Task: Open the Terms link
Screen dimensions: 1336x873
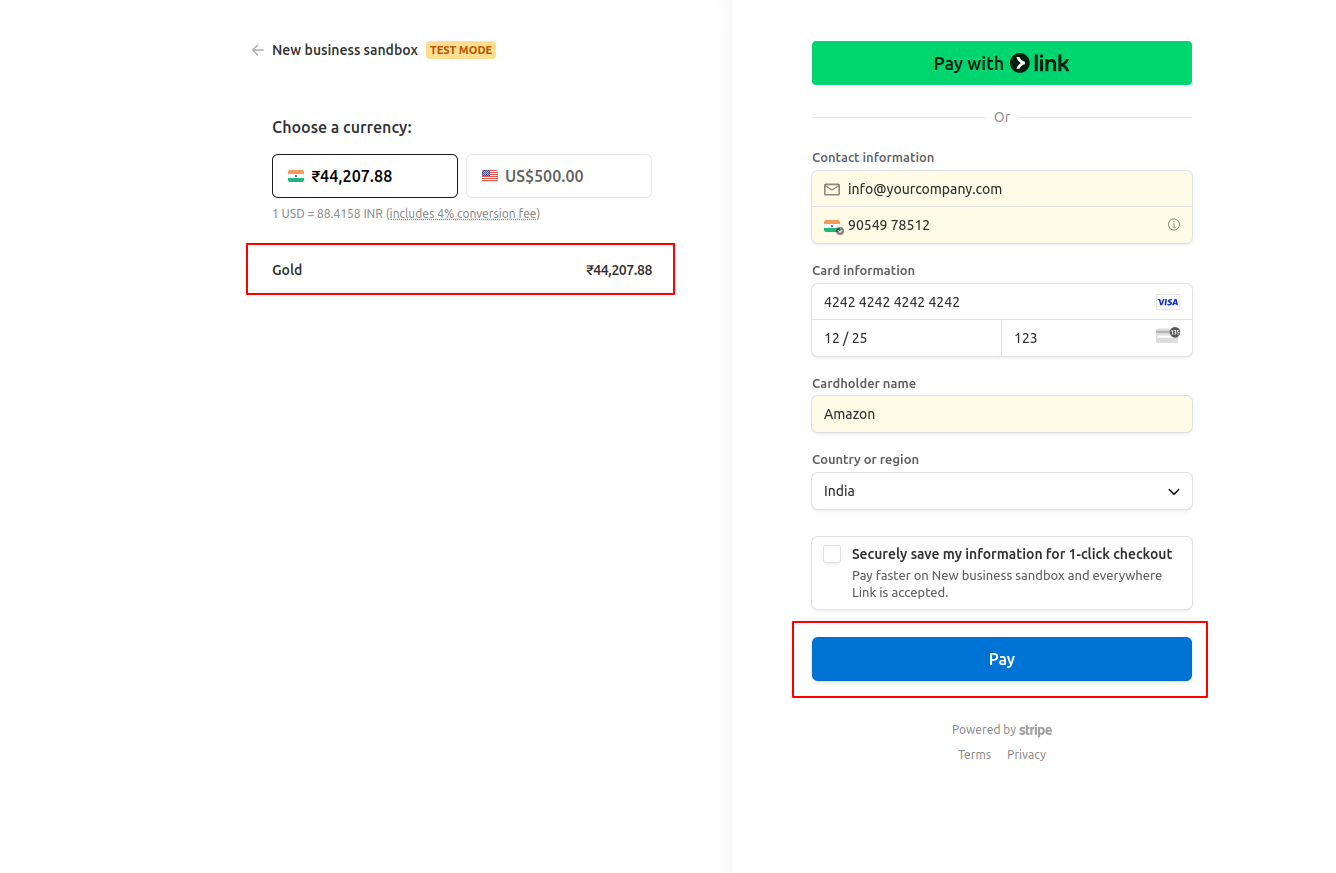Action: [974, 754]
